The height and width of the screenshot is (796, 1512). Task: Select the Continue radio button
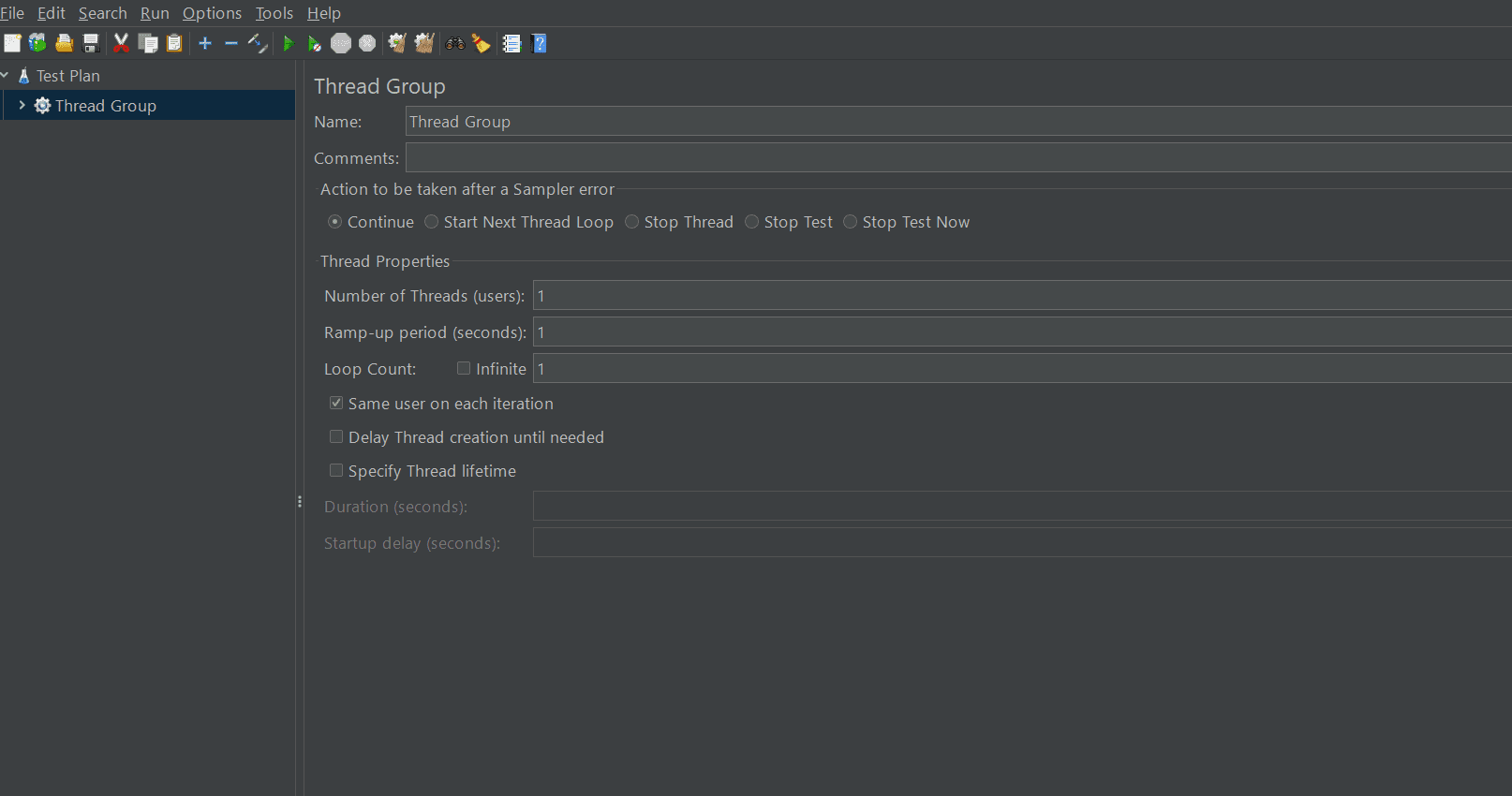334,222
